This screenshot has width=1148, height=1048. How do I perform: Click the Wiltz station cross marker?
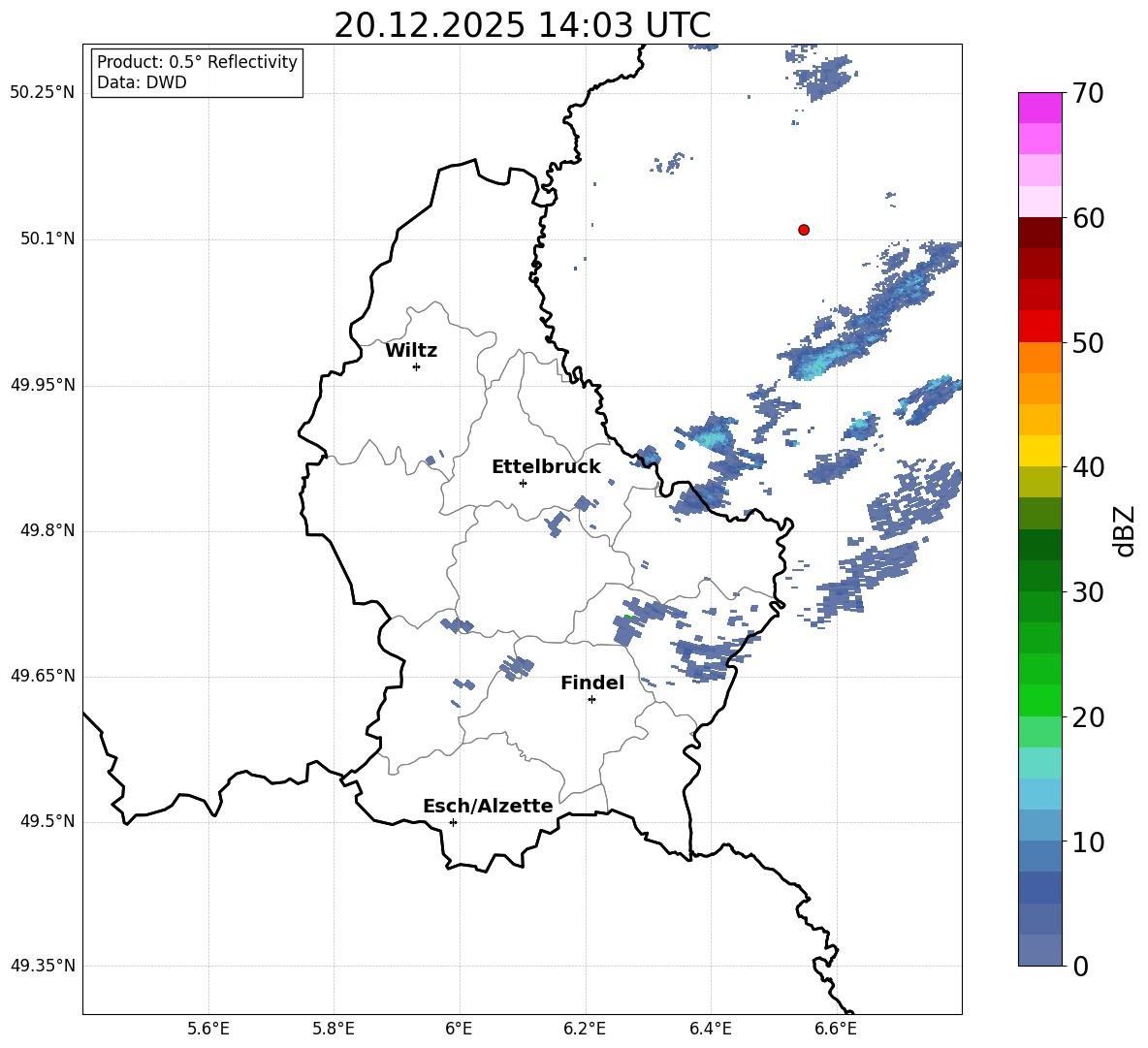tap(416, 366)
